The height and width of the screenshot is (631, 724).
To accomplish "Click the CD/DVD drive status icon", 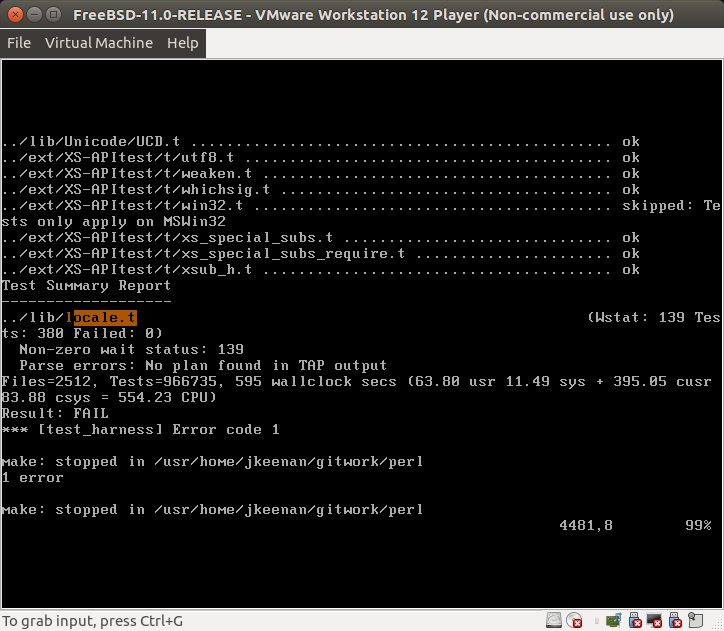I will 574,620.
